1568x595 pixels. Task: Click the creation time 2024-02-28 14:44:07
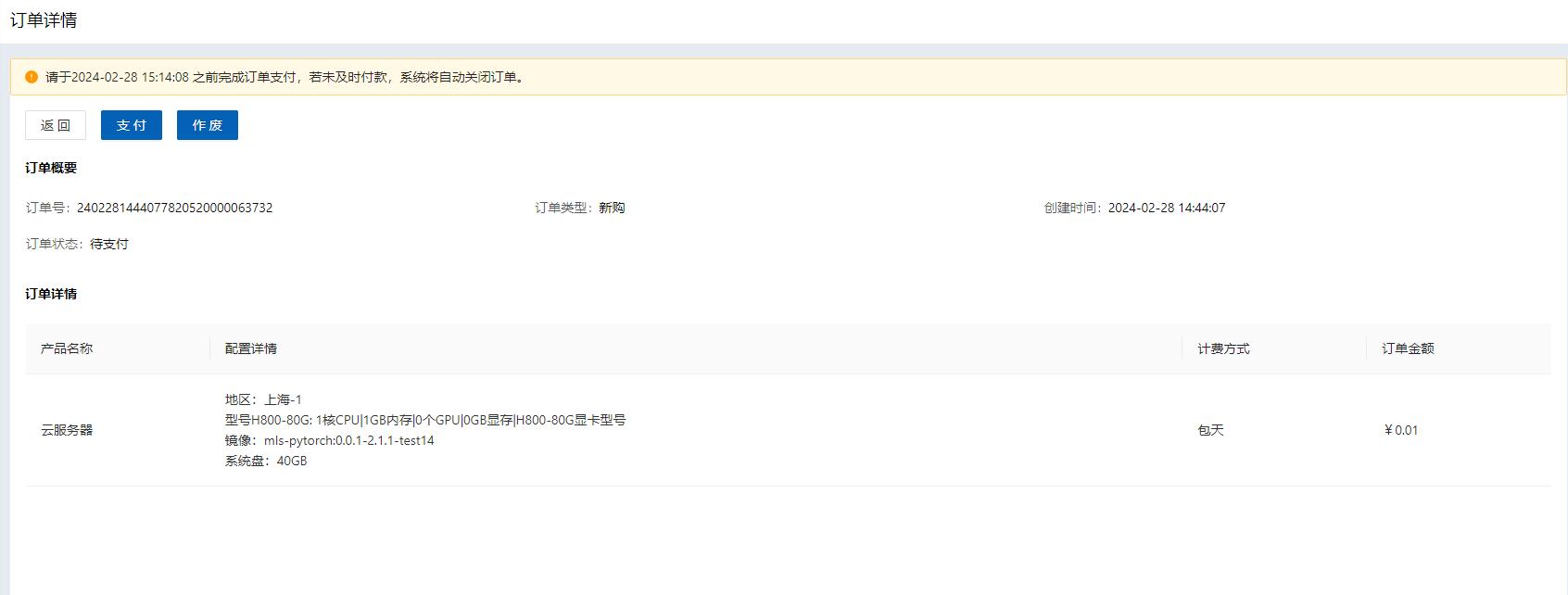pos(1167,208)
